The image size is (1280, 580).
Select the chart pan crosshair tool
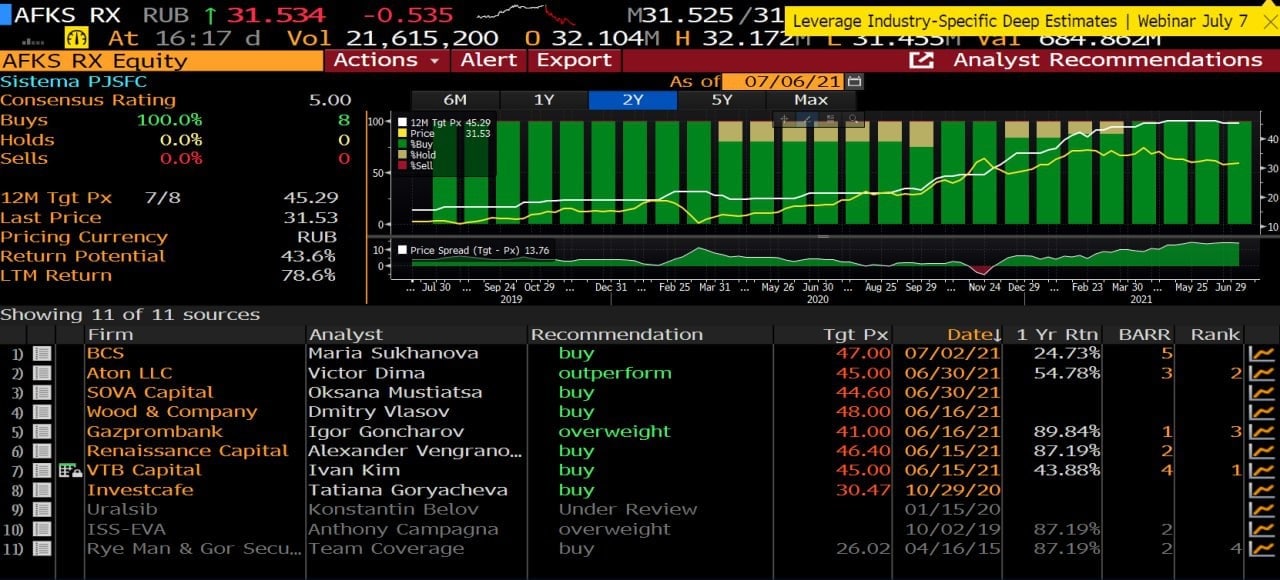(786, 119)
